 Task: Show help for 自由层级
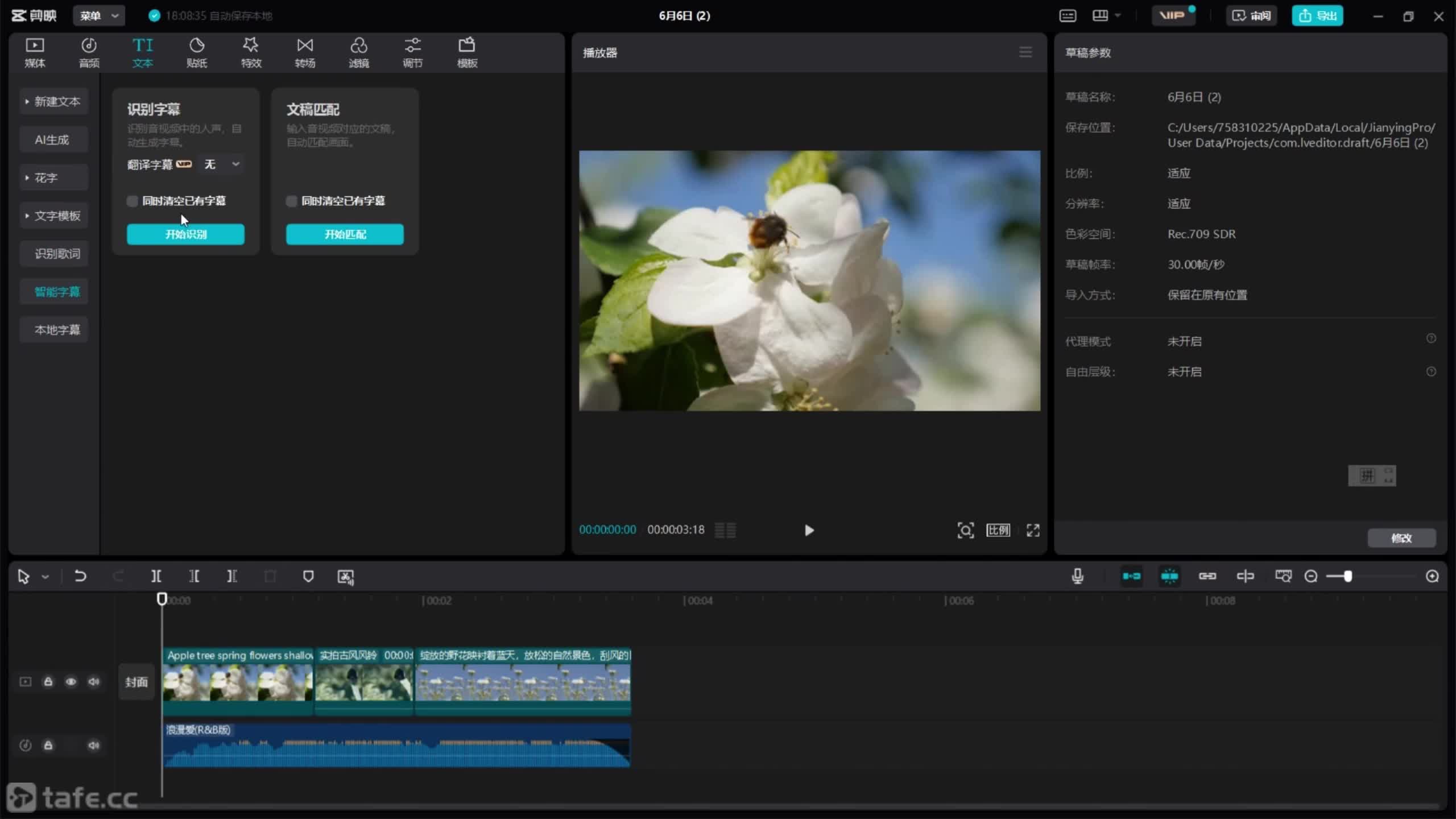(x=1431, y=371)
